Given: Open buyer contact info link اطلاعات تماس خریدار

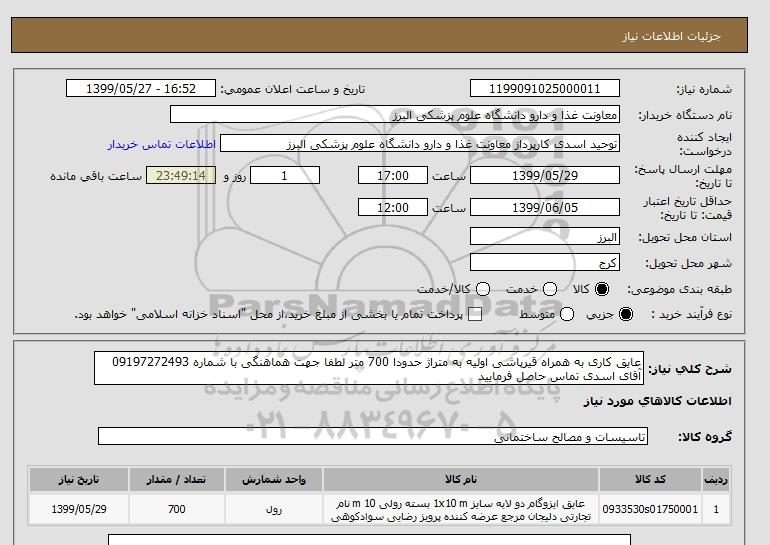Looking at the screenshot, I should [162, 145].
